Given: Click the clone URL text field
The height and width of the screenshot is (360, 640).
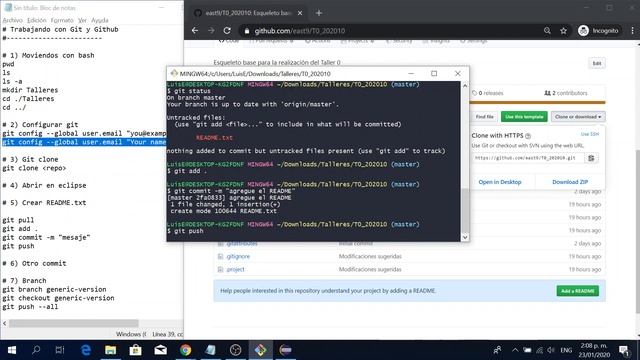Looking at the screenshot, I should (x=528, y=158).
